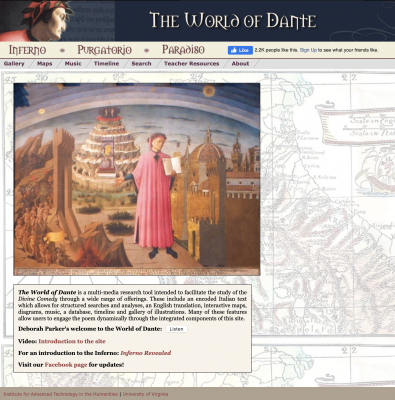395x400 pixels.
Task: Open the Timeline page
Action: (106, 63)
